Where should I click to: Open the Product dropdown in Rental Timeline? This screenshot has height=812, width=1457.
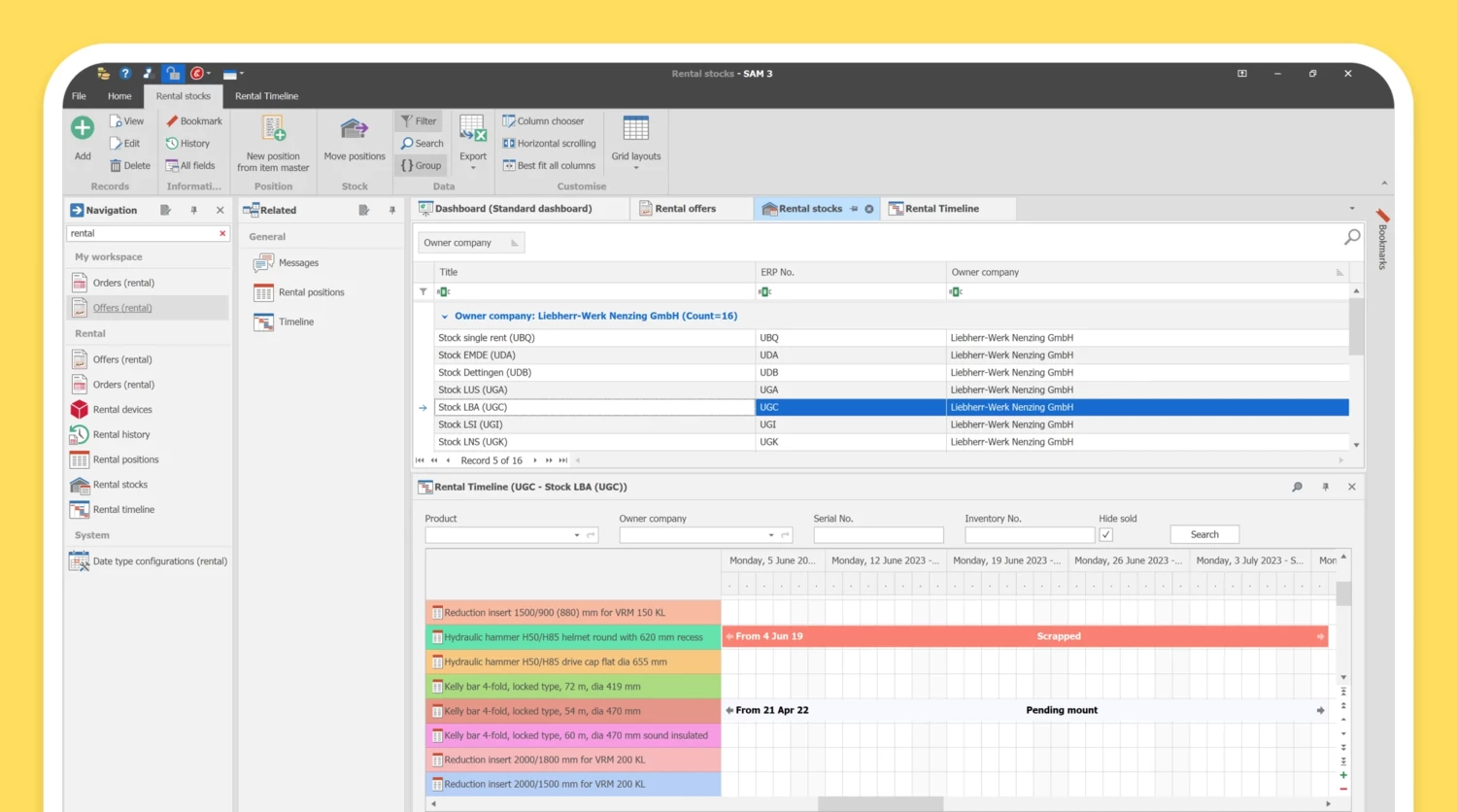(576, 535)
